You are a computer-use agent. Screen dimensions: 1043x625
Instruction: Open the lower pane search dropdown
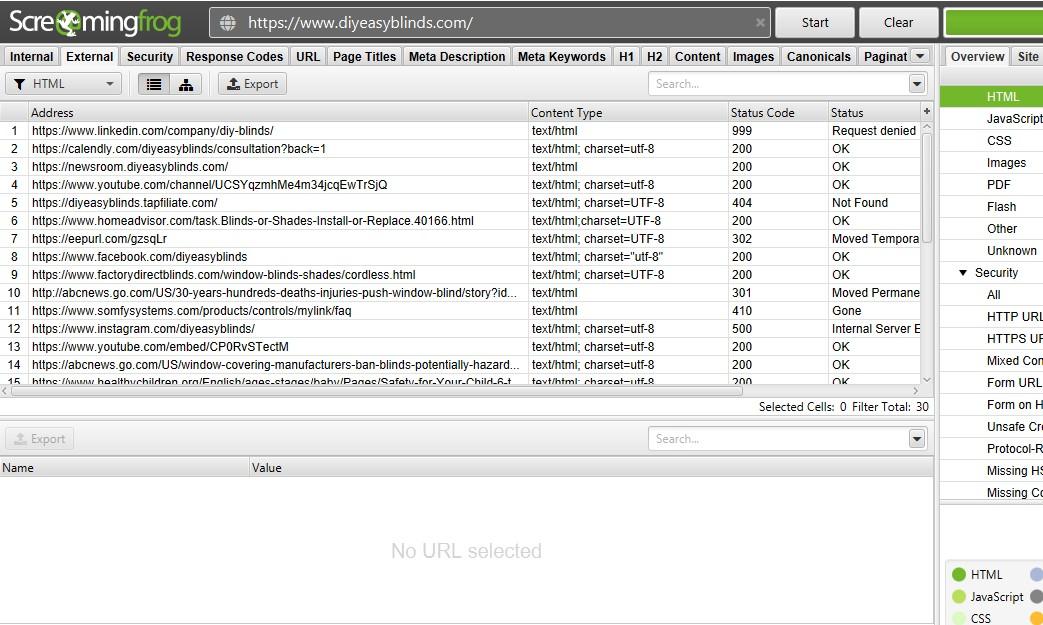click(916, 438)
